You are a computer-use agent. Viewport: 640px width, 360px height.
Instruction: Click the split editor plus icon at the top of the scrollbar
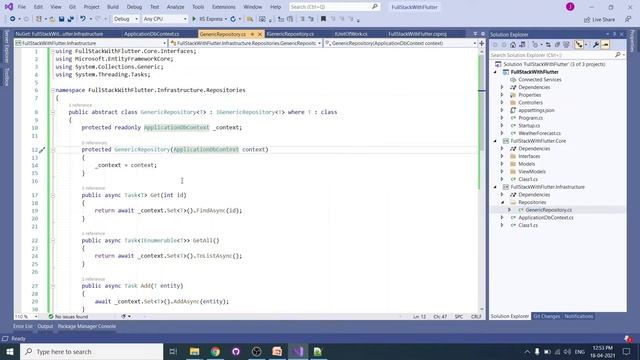[482, 43]
